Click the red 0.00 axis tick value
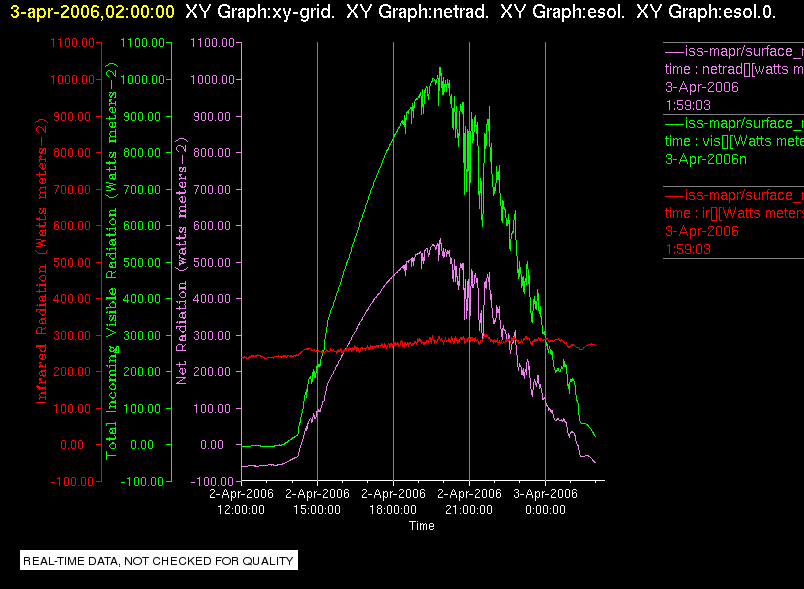The height and width of the screenshot is (589, 804). pyautogui.click(x=72, y=445)
